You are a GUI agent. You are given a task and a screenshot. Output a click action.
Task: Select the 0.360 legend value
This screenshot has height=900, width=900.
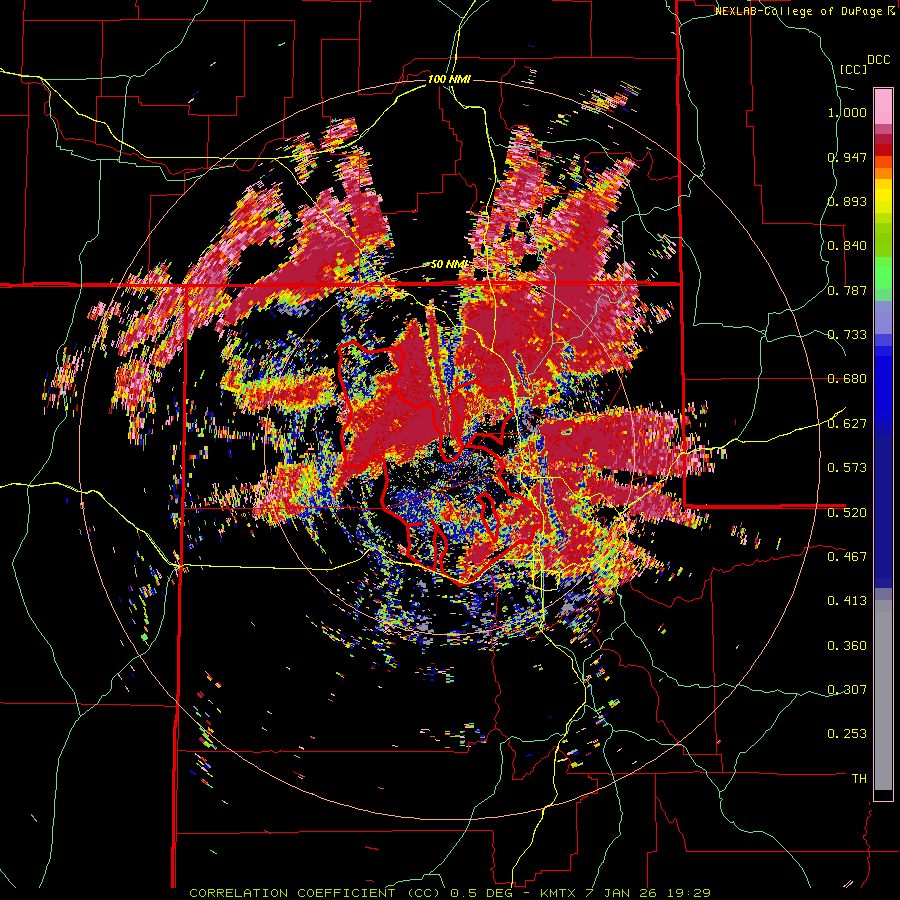click(847, 646)
